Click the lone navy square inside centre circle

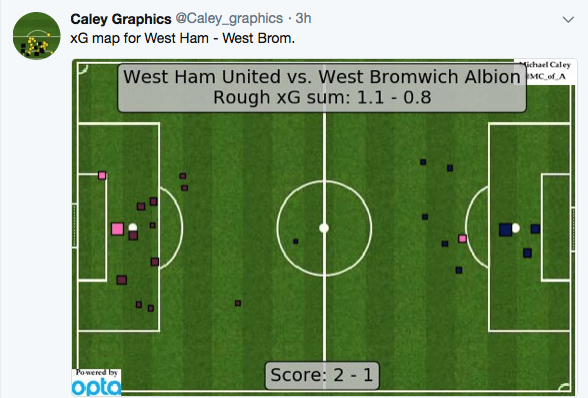296,241
